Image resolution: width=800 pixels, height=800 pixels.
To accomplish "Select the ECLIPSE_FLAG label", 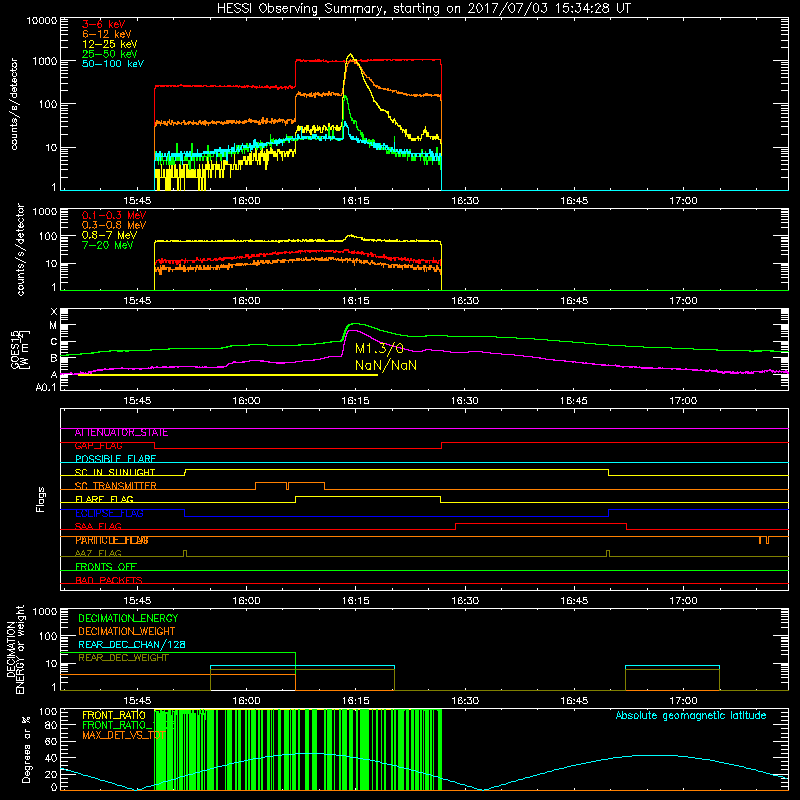I will (109, 513).
